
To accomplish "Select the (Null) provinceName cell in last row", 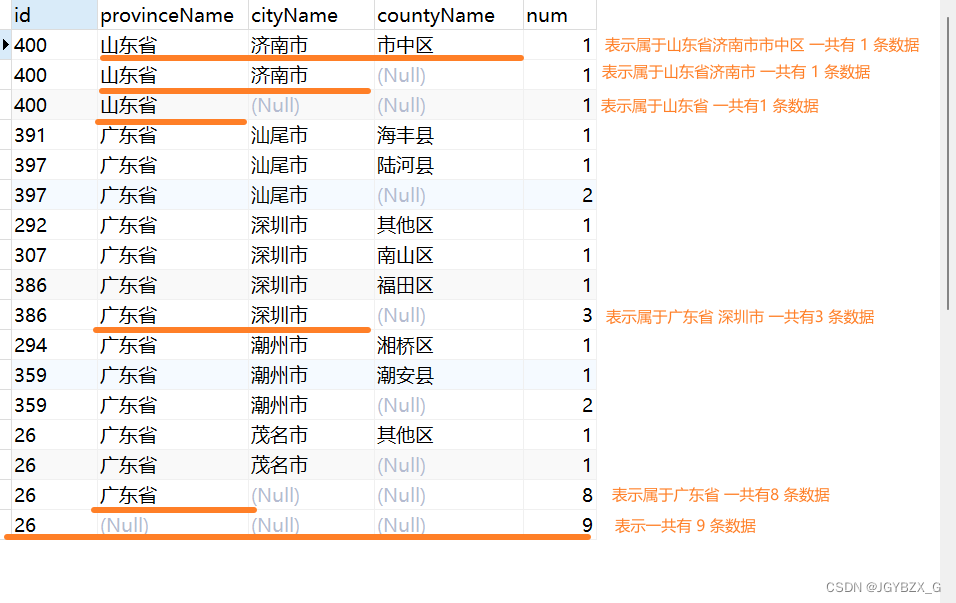I will point(173,525).
